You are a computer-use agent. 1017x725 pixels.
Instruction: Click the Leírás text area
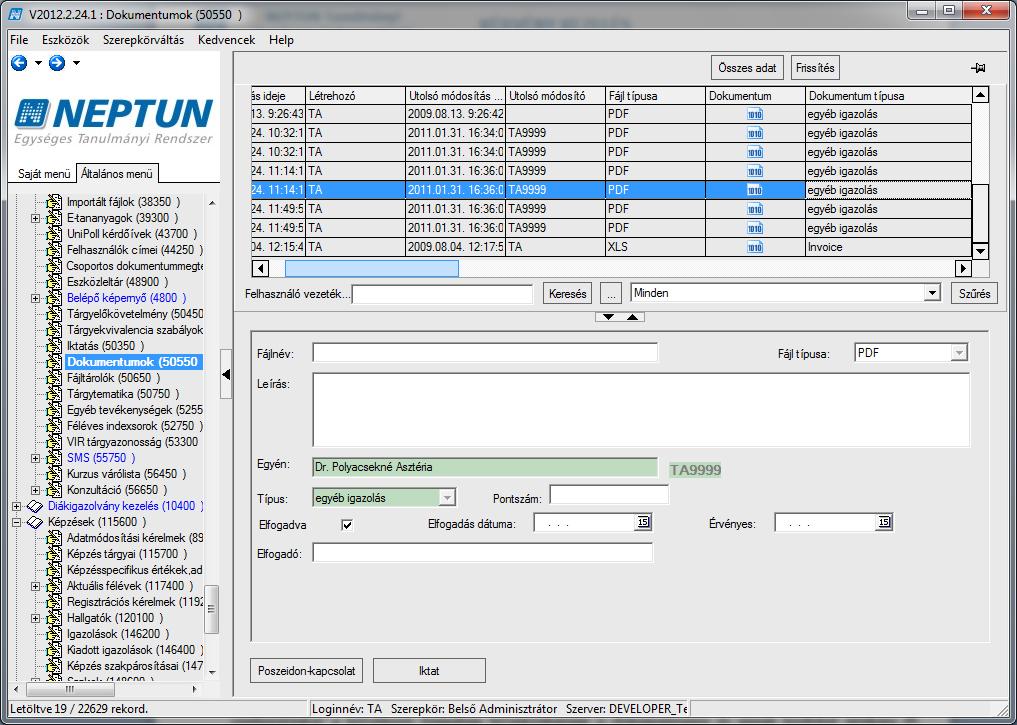(641, 410)
